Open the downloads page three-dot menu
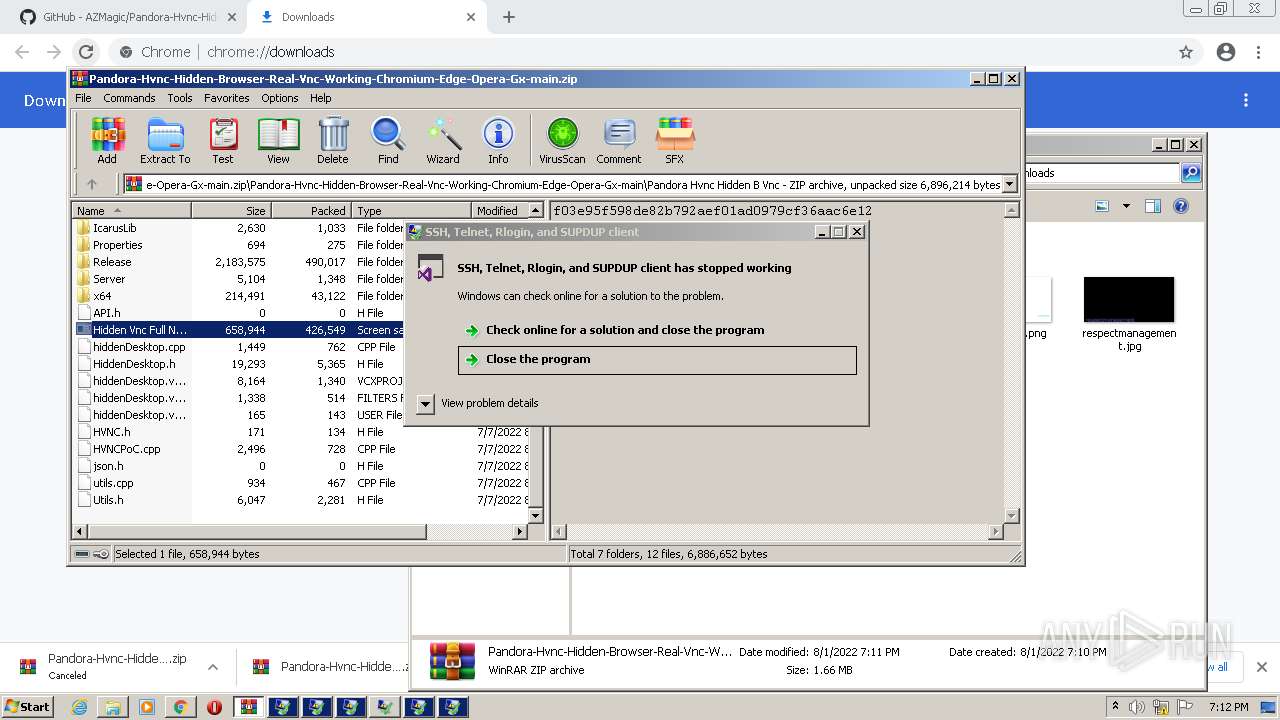Image resolution: width=1280 pixels, height=720 pixels. [x=1246, y=100]
